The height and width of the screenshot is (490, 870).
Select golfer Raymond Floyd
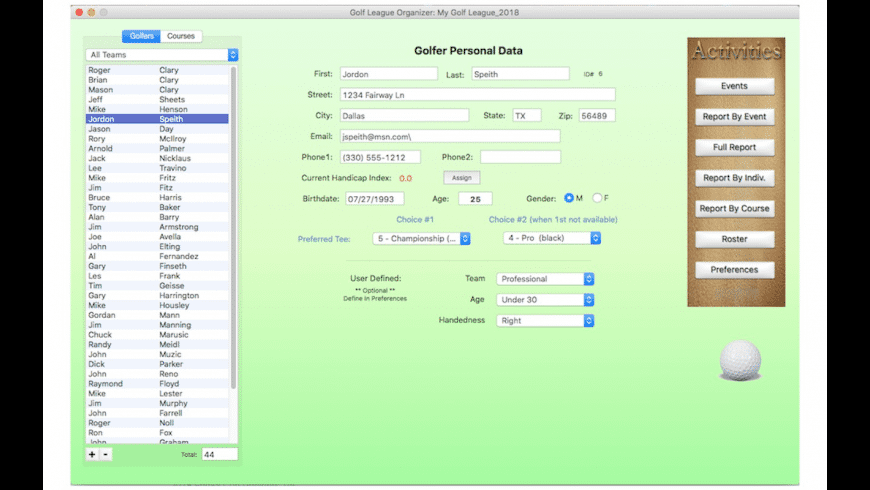(157, 384)
